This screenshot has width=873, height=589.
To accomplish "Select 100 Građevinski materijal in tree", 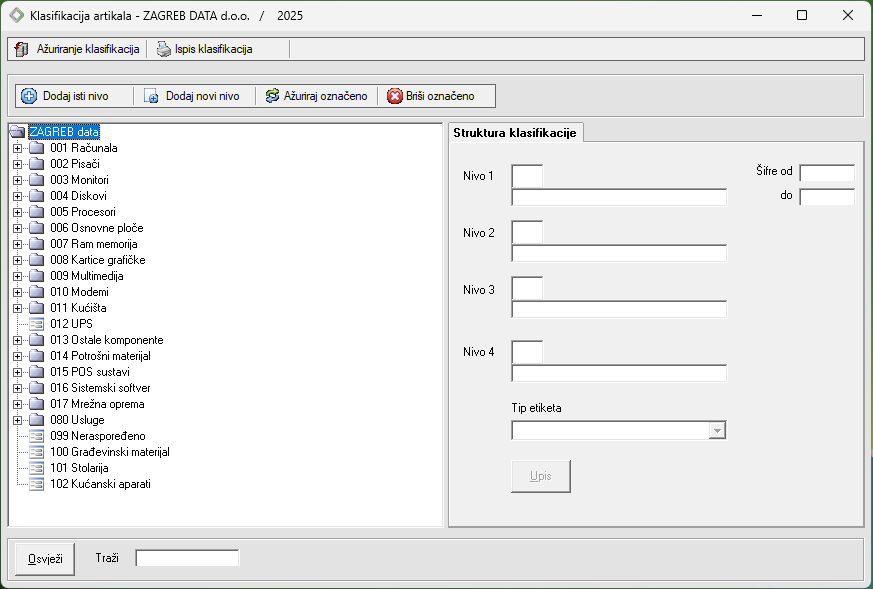I will 110,452.
